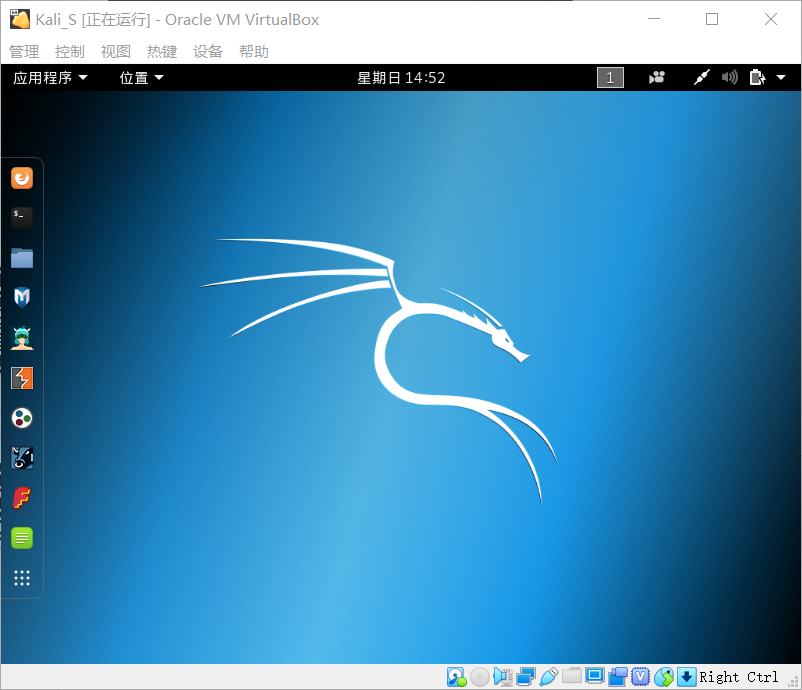Screen dimensions: 802x690
Task: Click the Show Applications grid in the dock
Action: tap(22, 577)
